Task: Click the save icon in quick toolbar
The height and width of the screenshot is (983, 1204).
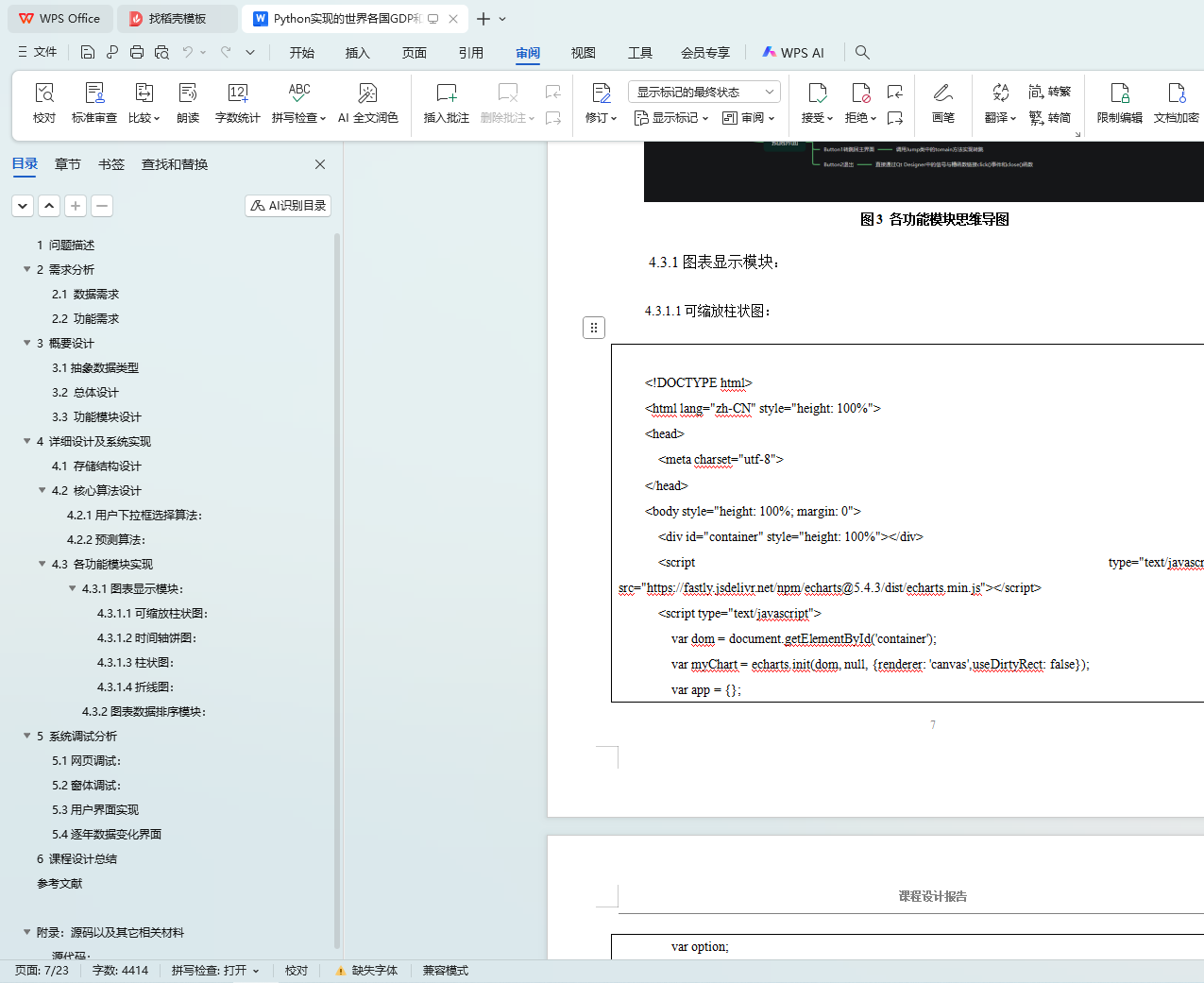Action: tap(88, 52)
